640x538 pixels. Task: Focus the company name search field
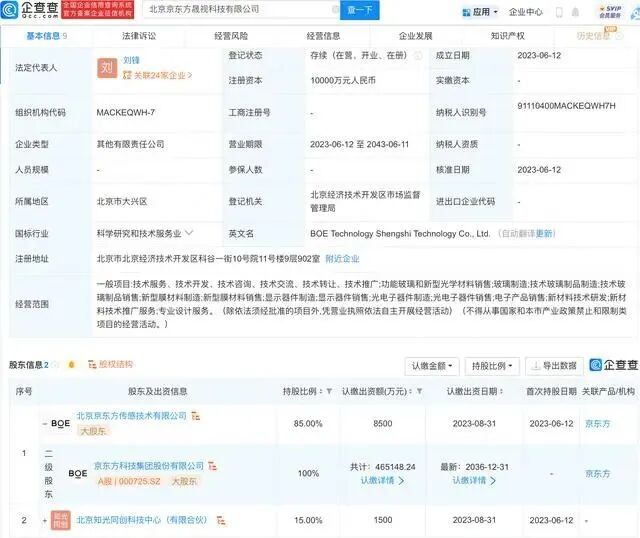239,9
